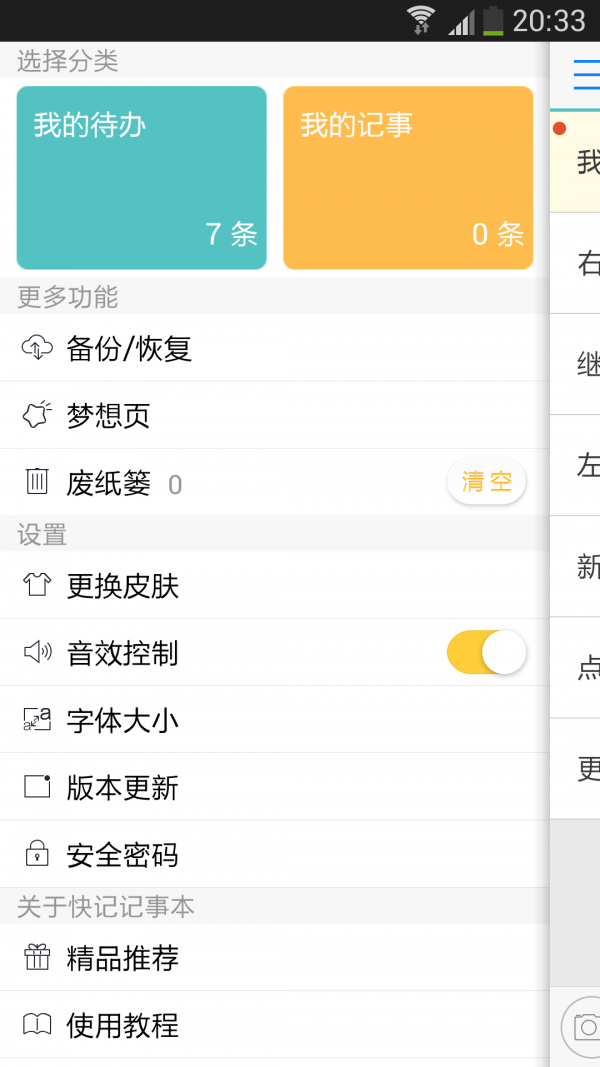
Task: Tap the dream page icon
Action: (37, 415)
